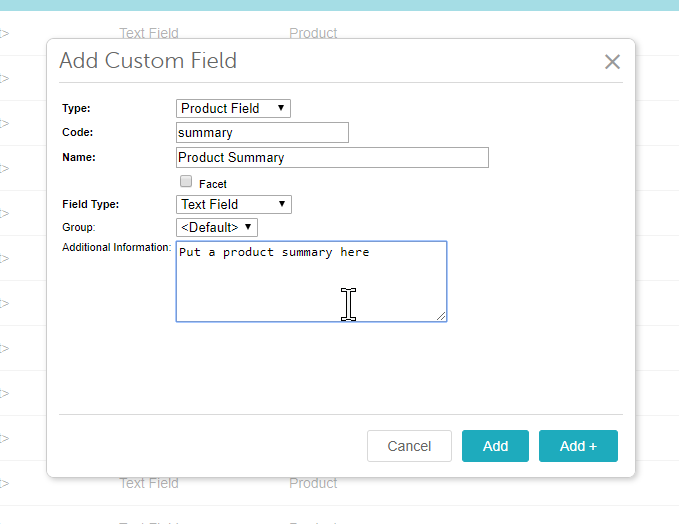
Task: Click the textarea resize handle corner
Action: coord(441,316)
